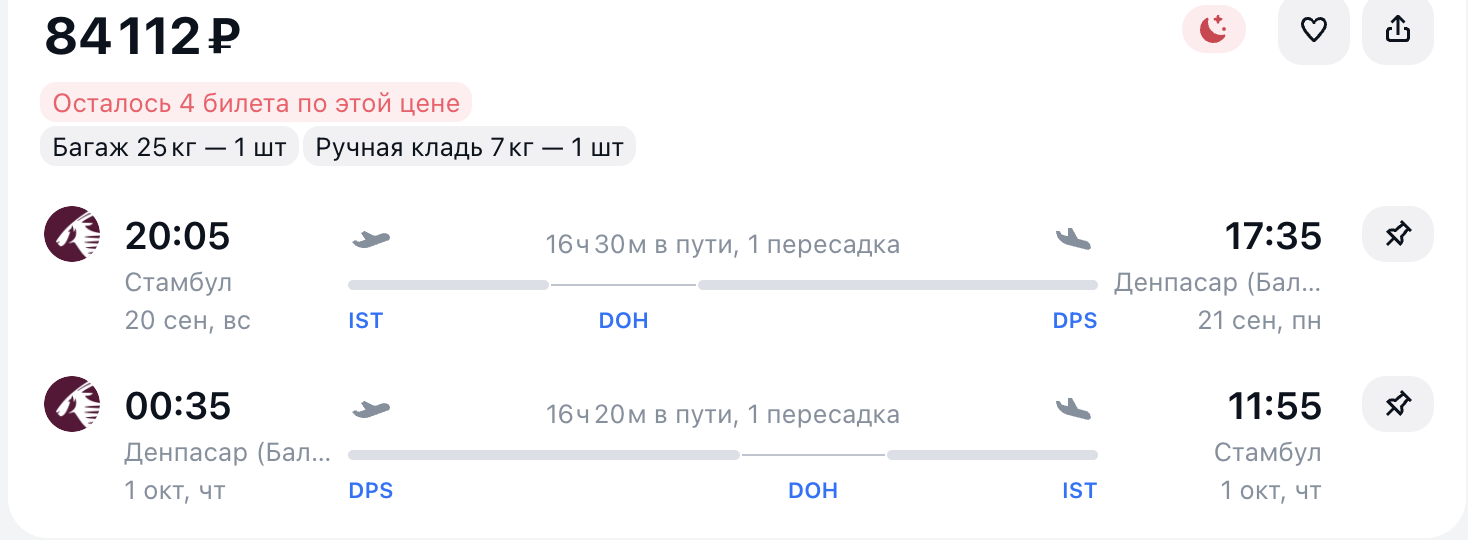Click the return flight landing plane icon
Viewport: 1468px width, 540px height.
1074,409
